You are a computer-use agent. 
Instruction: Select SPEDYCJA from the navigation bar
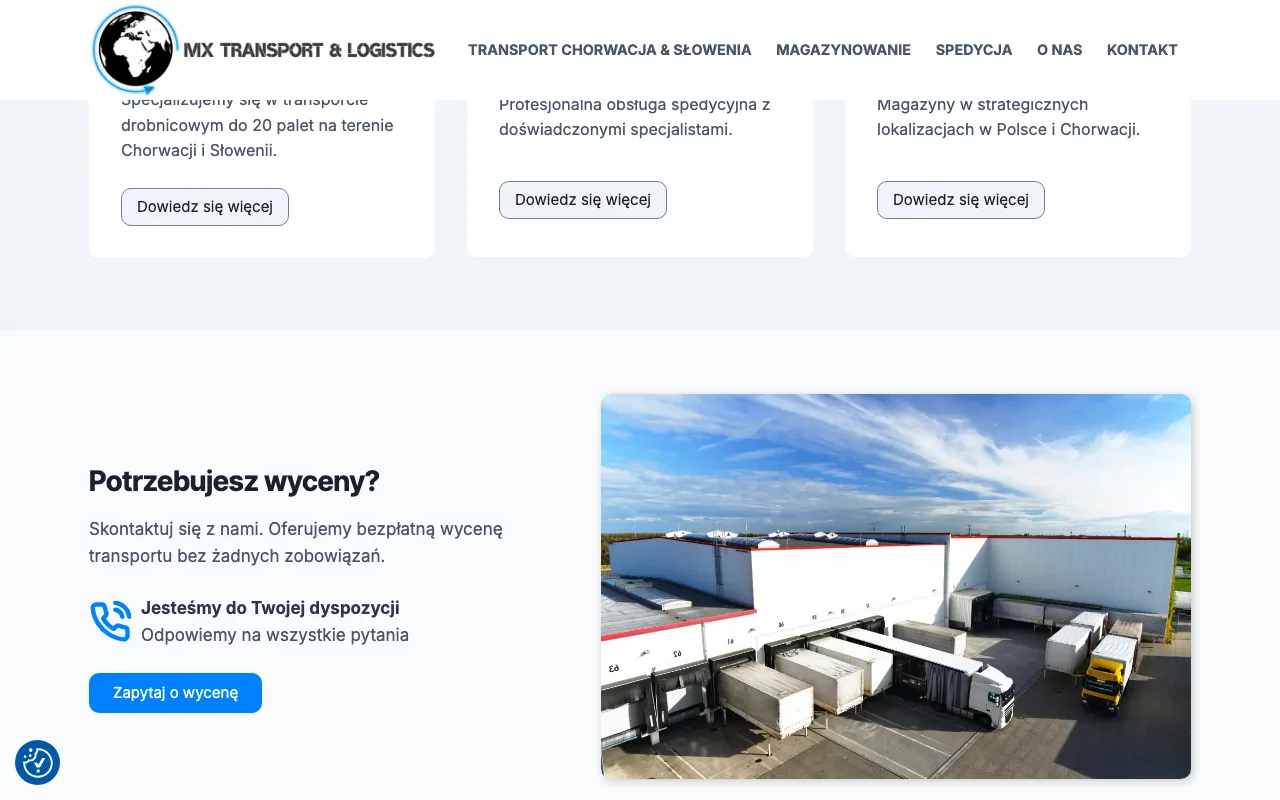coord(973,49)
